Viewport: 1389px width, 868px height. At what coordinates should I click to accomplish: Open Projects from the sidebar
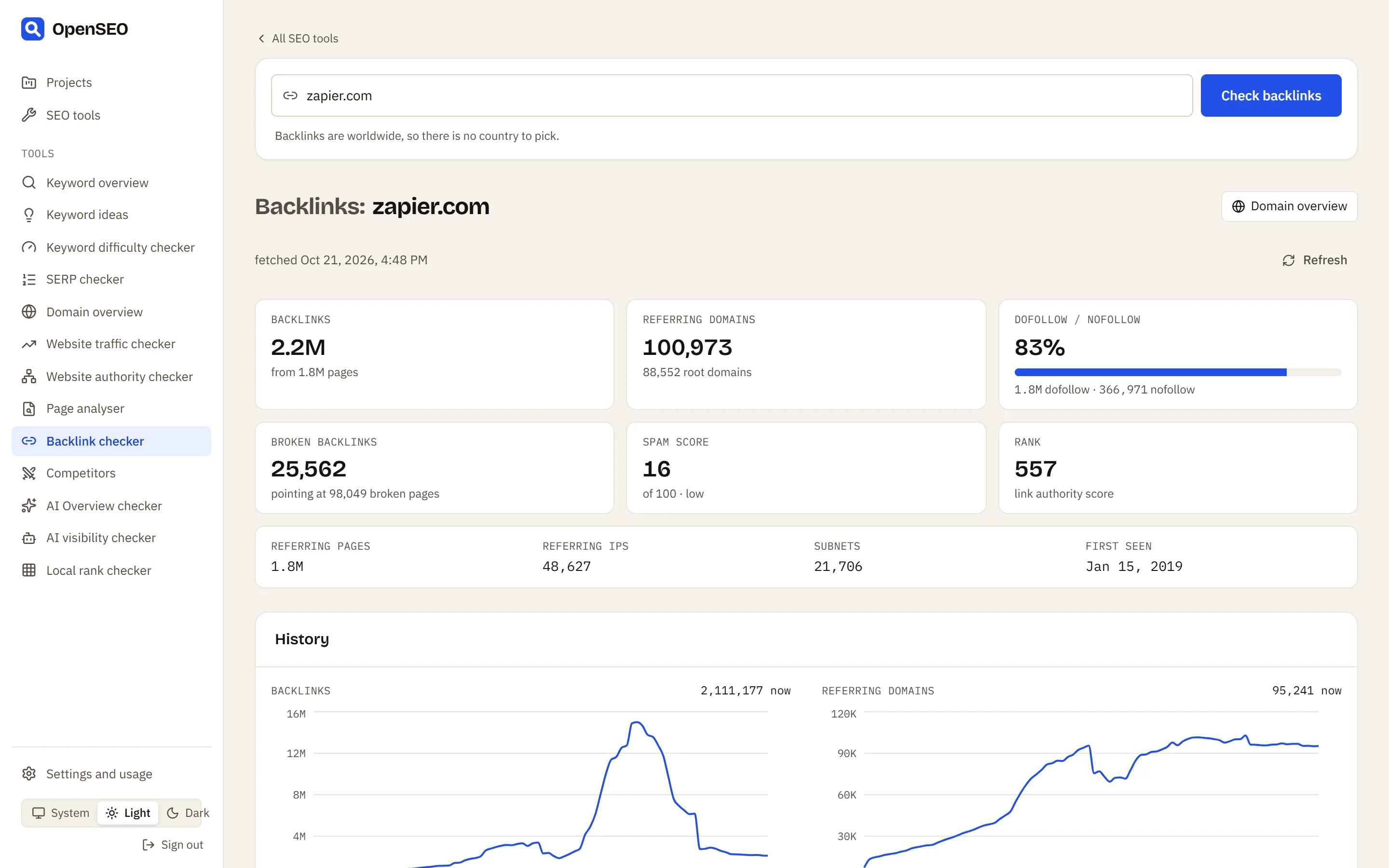point(111,82)
